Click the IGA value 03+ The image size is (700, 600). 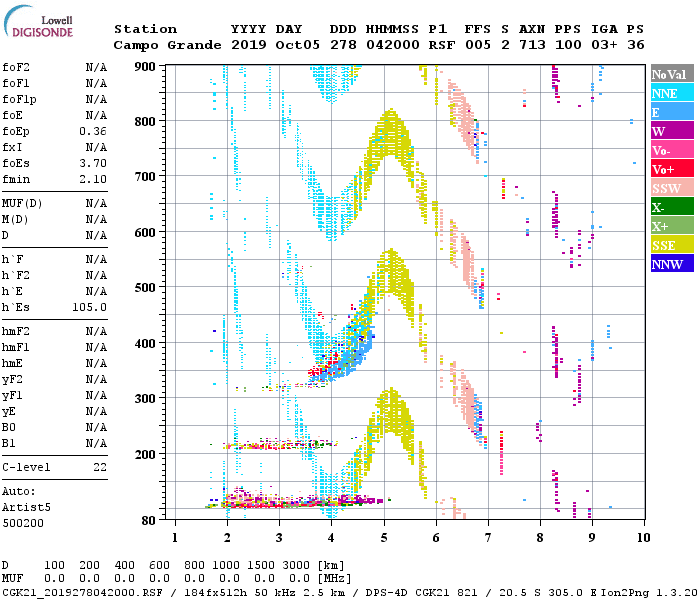point(604,45)
